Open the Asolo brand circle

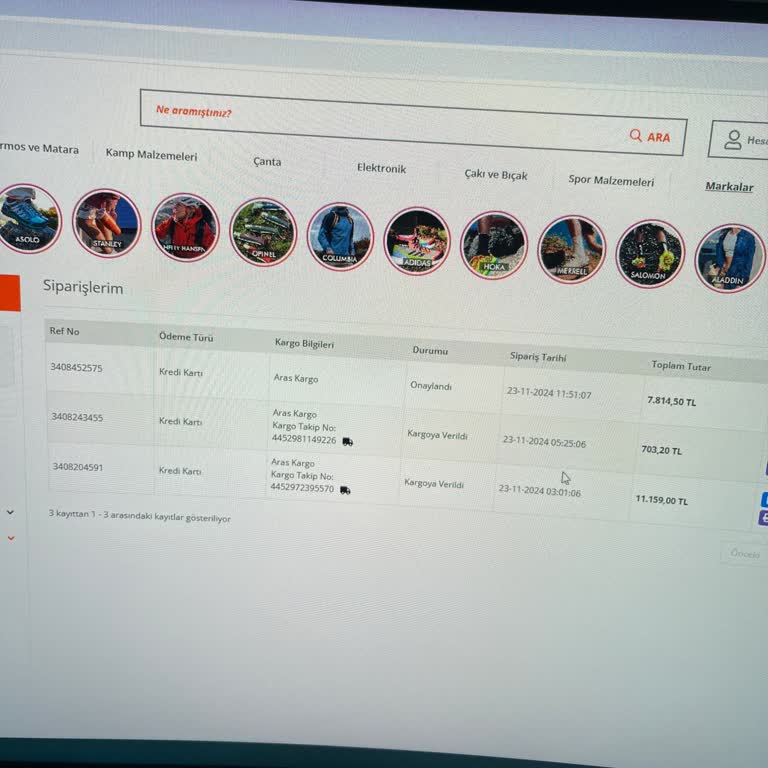[28, 218]
